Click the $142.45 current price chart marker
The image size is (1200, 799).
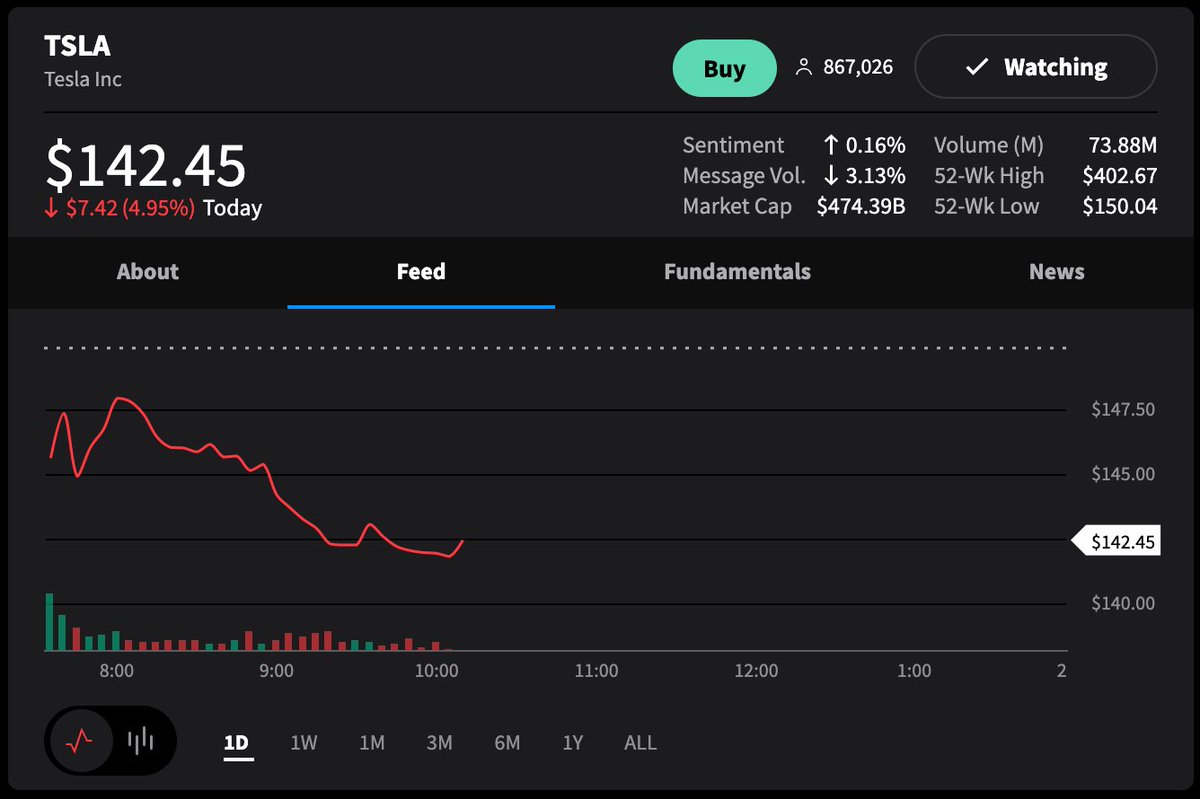(x=1118, y=542)
